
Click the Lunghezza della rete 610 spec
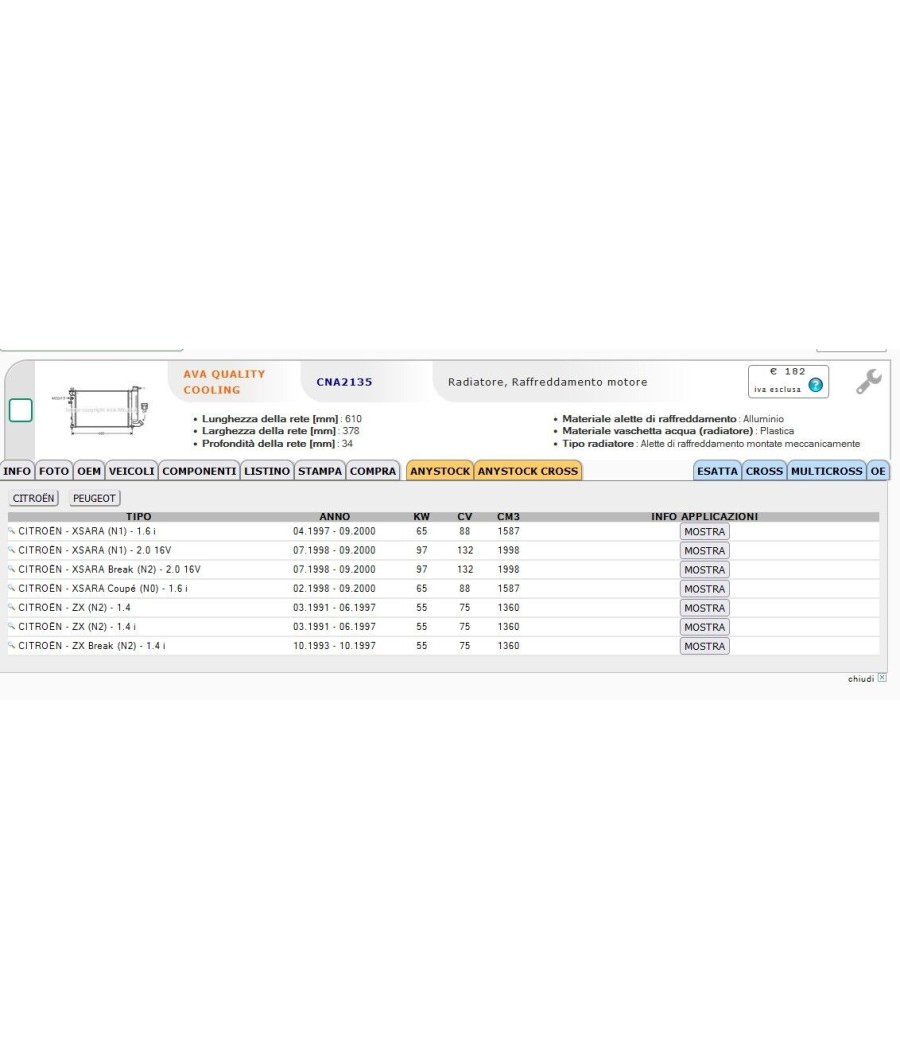(281, 419)
